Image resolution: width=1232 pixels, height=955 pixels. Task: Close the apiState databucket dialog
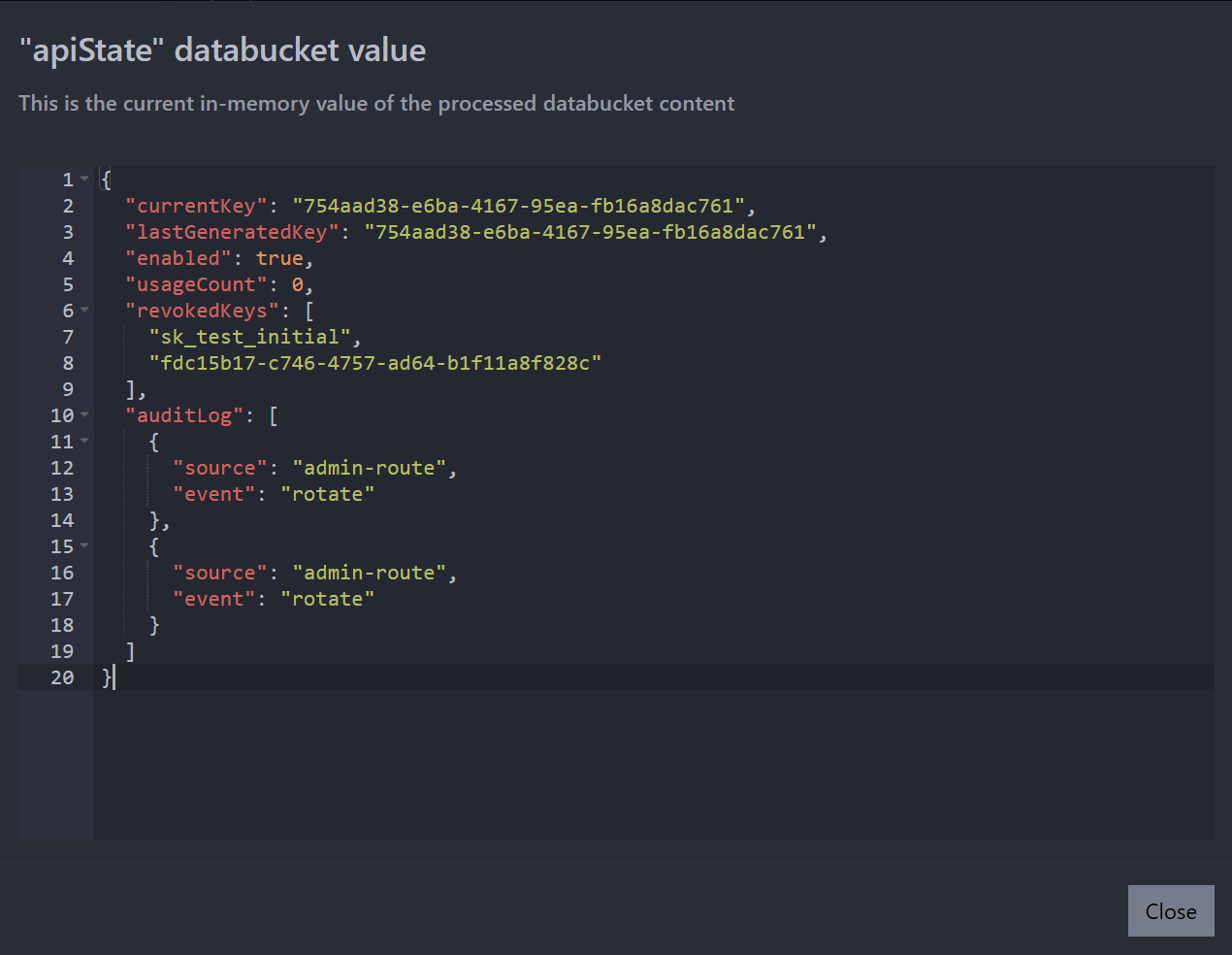pos(1171,910)
